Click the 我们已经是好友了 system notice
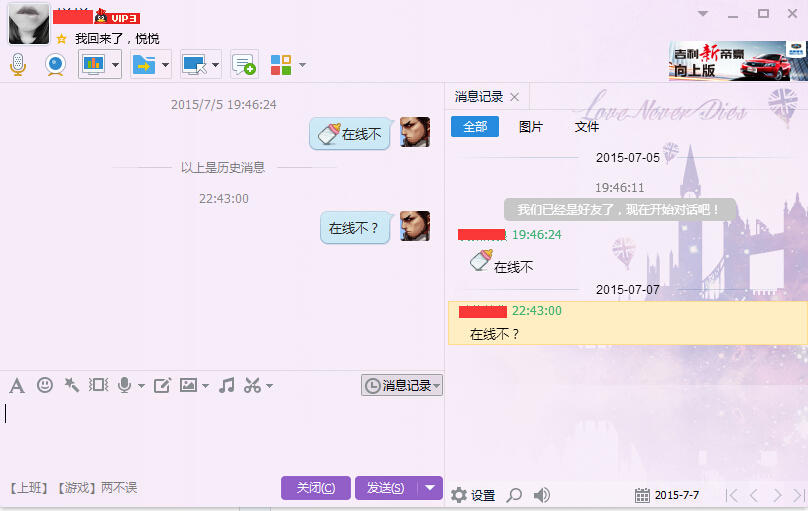 [x=619, y=209]
